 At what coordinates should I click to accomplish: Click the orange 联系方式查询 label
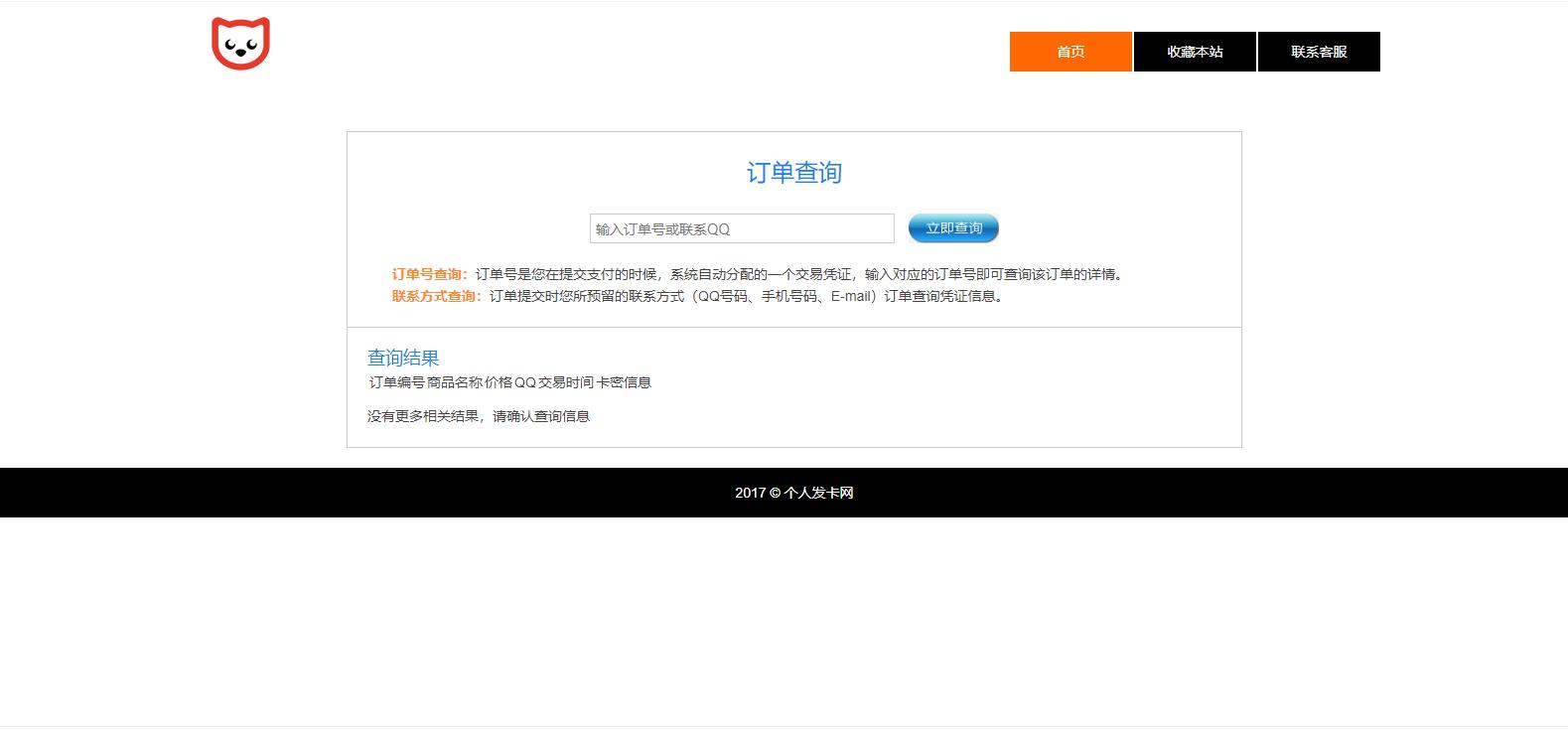(436, 296)
